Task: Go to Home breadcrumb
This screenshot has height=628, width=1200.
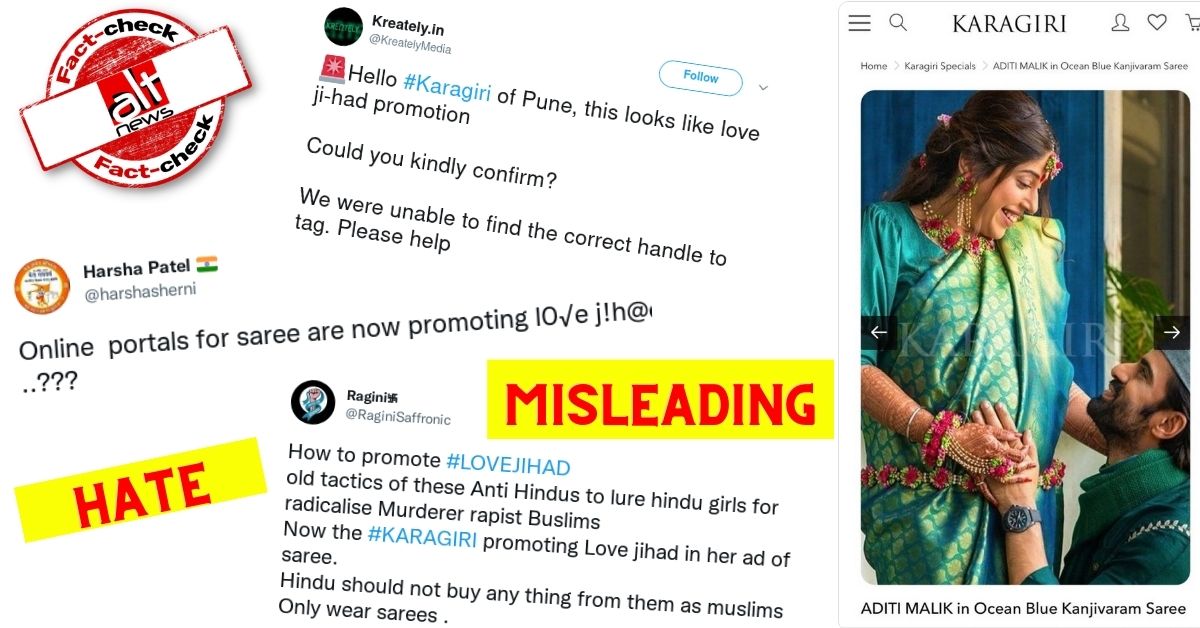Action: [x=874, y=66]
